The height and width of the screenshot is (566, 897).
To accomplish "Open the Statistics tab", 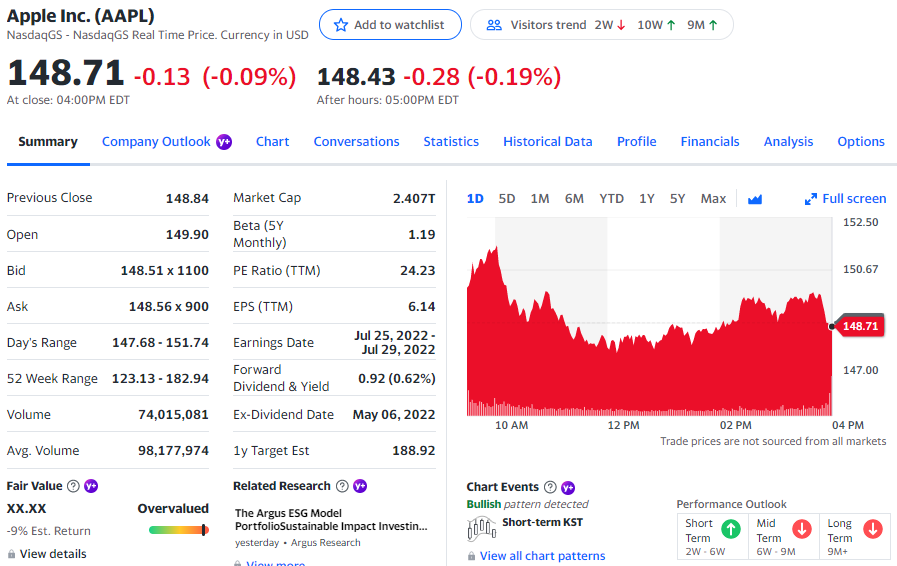I will pyautogui.click(x=451, y=141).
